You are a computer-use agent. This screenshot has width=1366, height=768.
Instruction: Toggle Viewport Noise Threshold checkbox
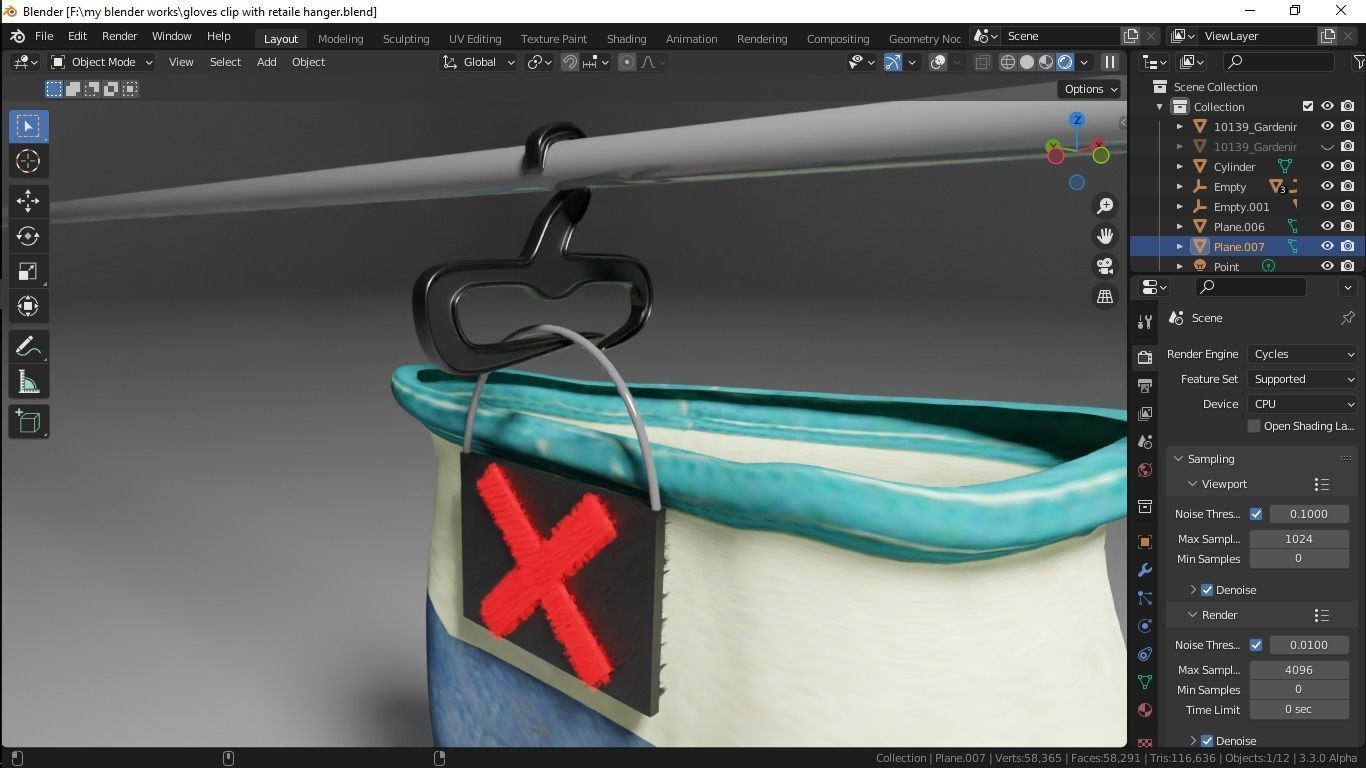click(1256, 514)
